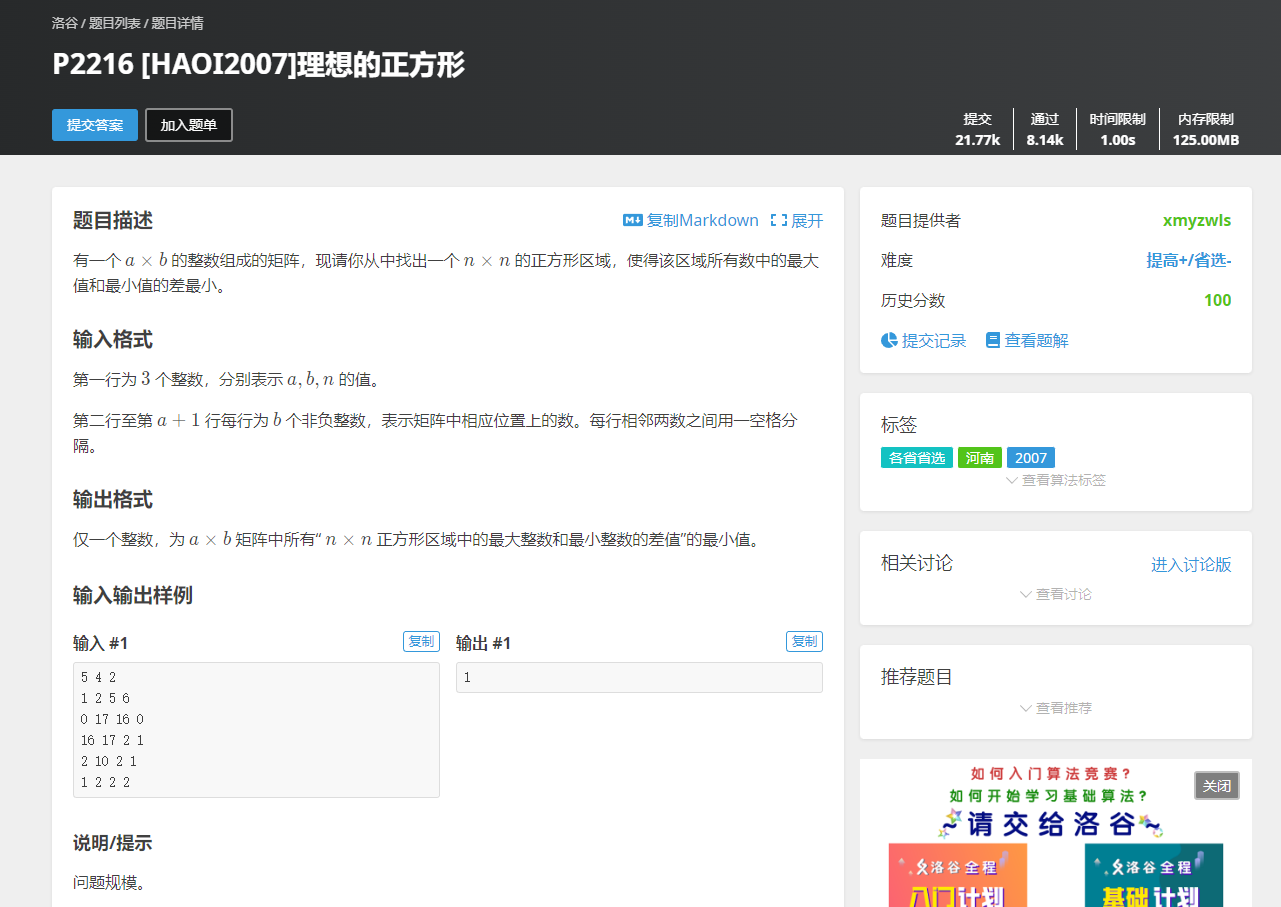Click the 相关讨论 heading
This screenshot has width=1281, height=907.
click(917, 563)
